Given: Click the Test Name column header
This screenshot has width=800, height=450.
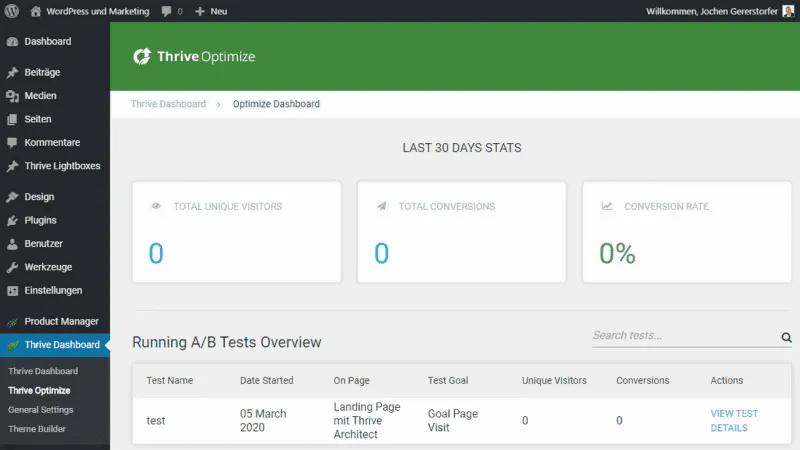Looking at the screenshot, I should coord(170,381).
